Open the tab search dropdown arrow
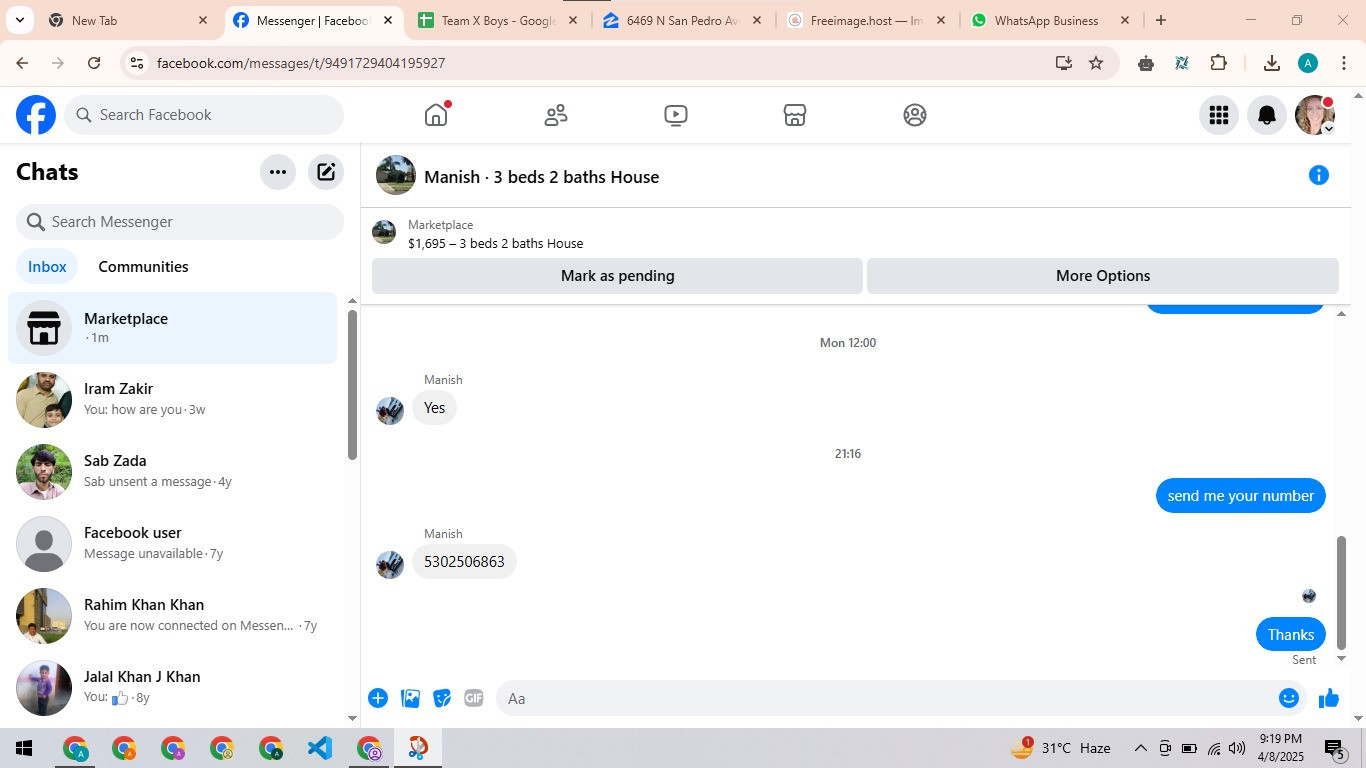The width and height of the screenshot is (1366, 768). (19, 20)
